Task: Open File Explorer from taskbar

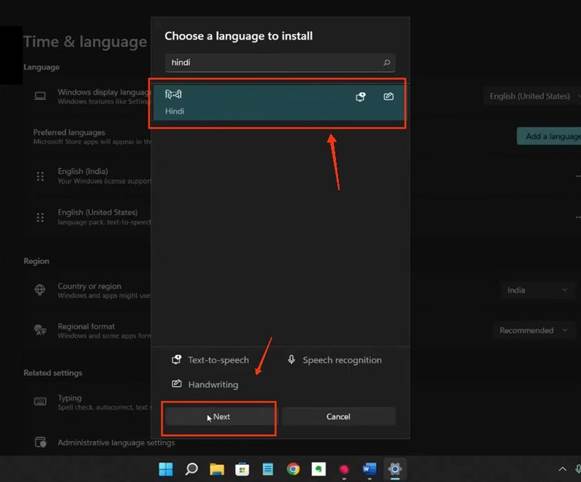Action: coord(217,469)
